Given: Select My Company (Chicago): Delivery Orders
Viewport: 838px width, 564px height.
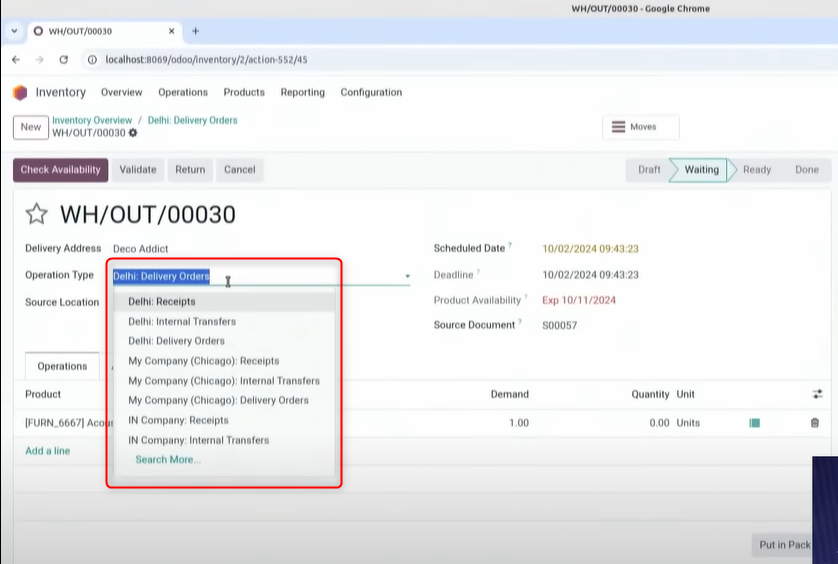Looking at the screenshot, I should [224, 400].
